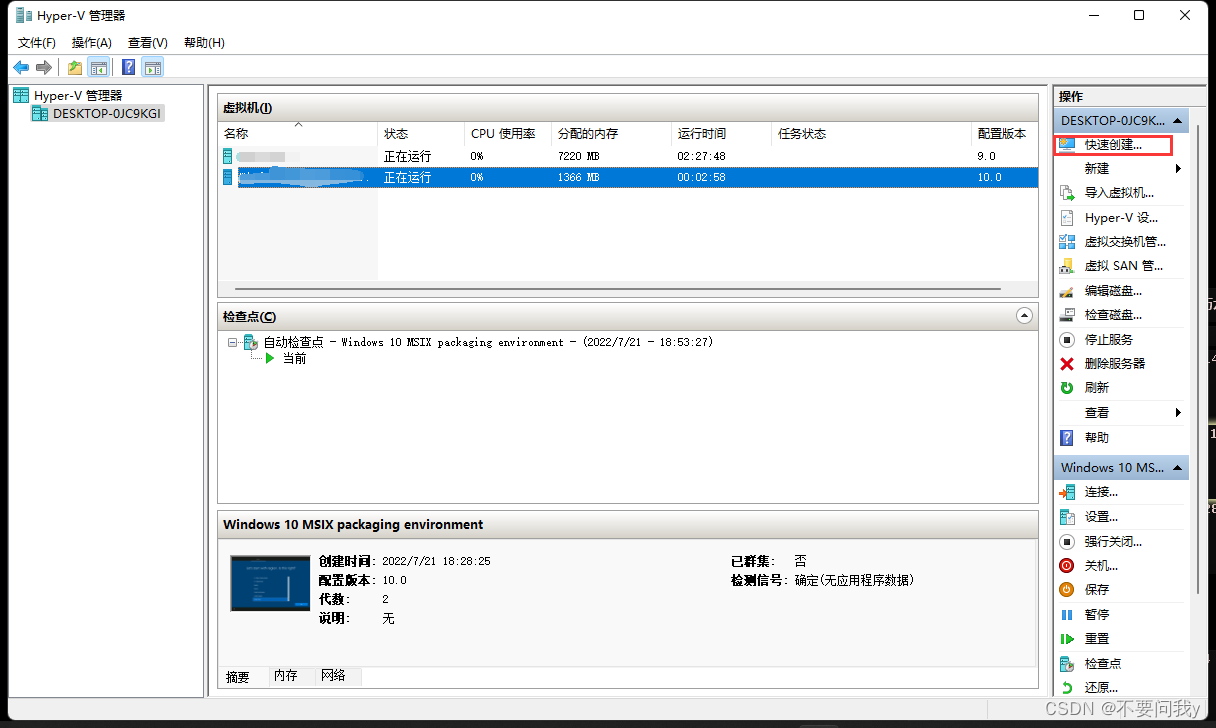This screenshot has height=728, width=1216.
Task: Click the up one level folder icon
Action: click(x=74, y=67)
